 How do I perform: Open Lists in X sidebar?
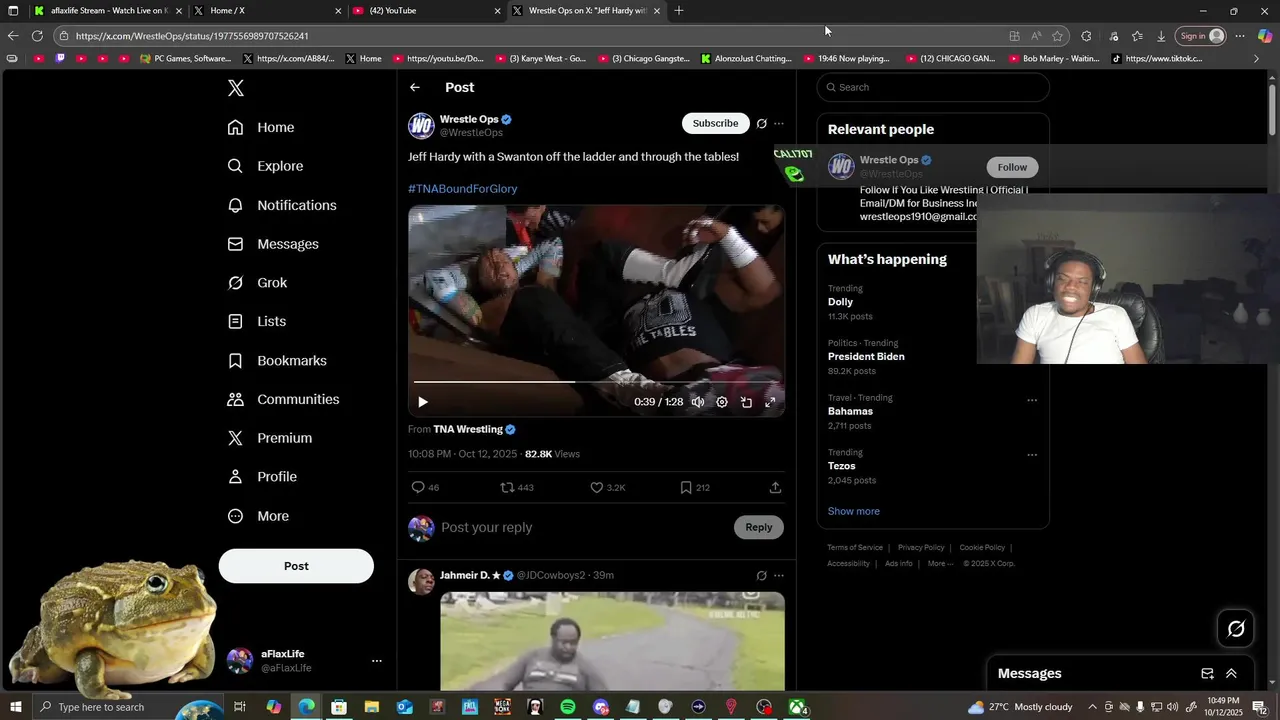[256, 321]
